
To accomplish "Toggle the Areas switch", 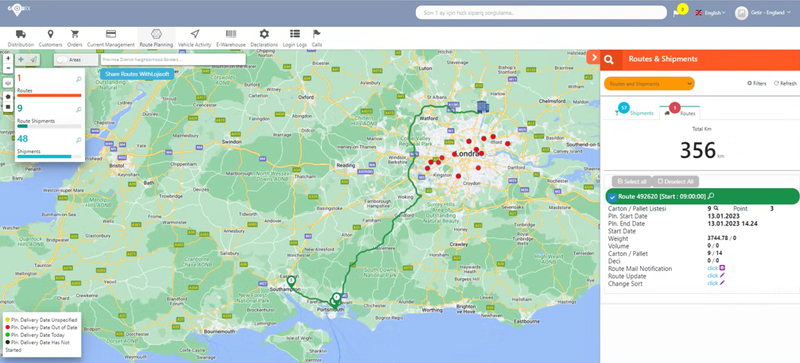I will point(62,60).
